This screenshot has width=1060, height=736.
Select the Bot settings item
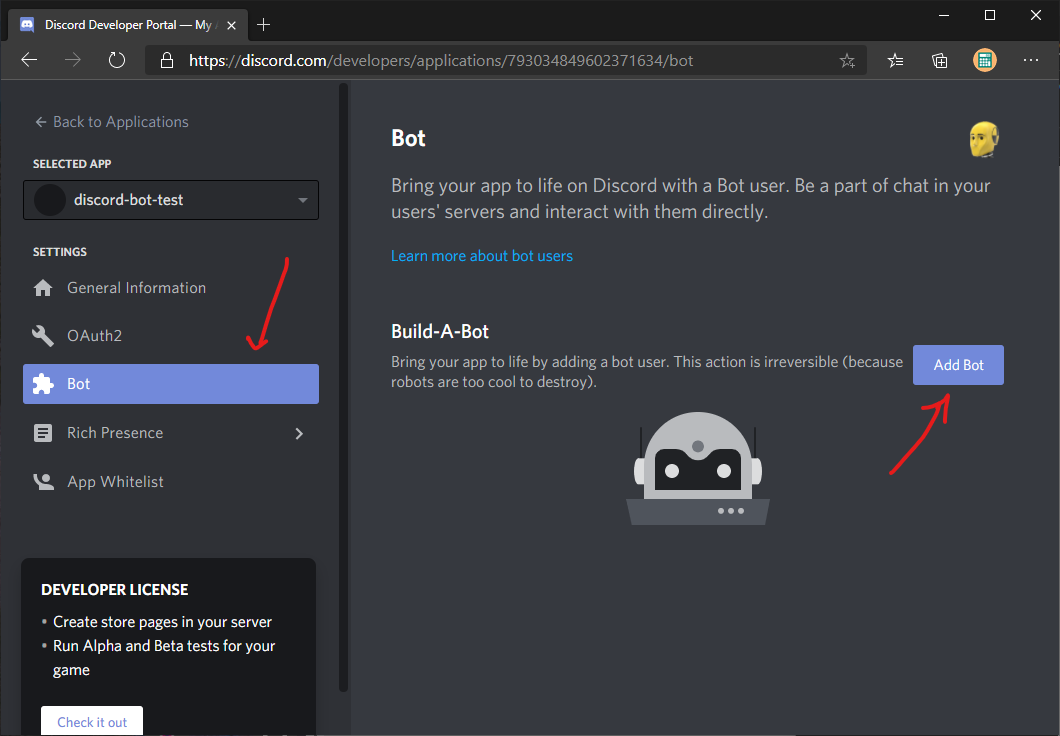pyautogui.click(x=170, y=384)
